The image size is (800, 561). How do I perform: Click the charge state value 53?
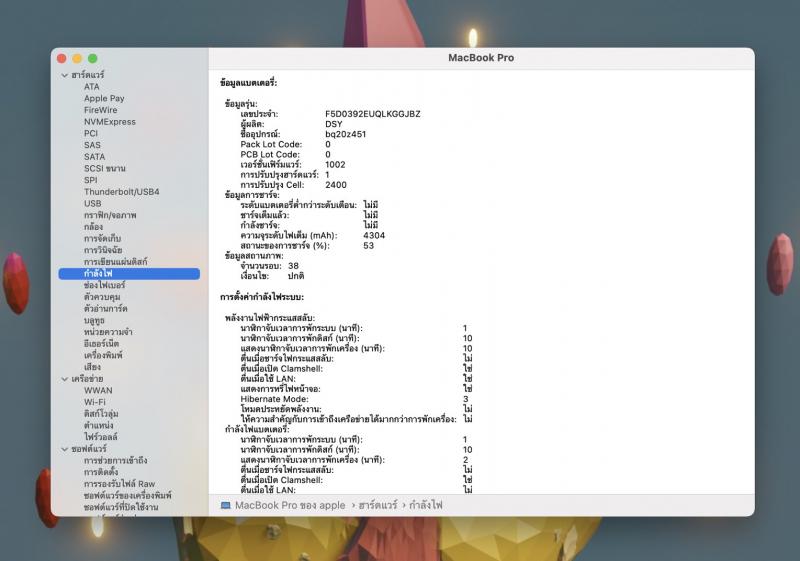(368, 246)
